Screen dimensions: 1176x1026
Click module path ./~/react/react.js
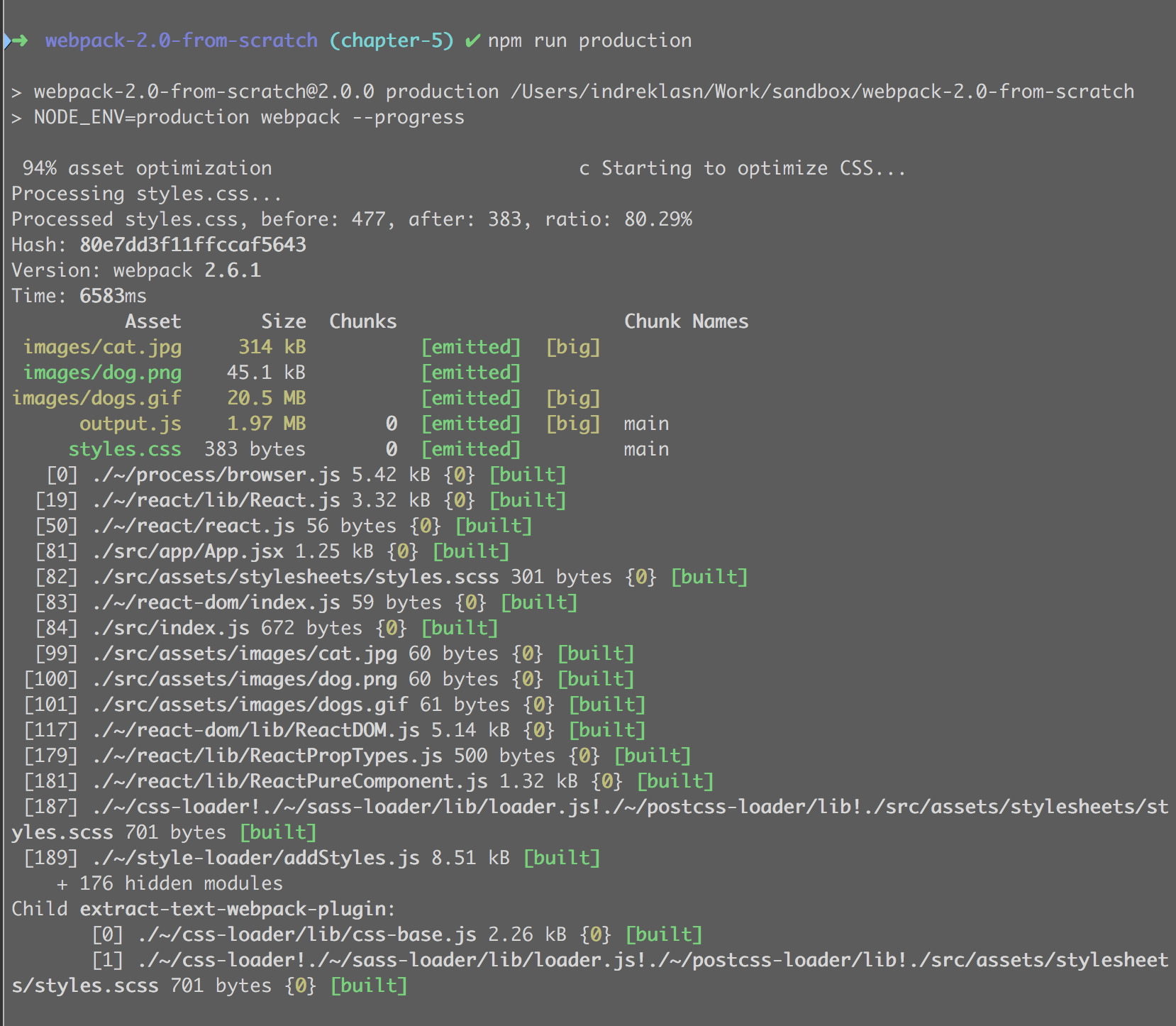coord(193,526)
